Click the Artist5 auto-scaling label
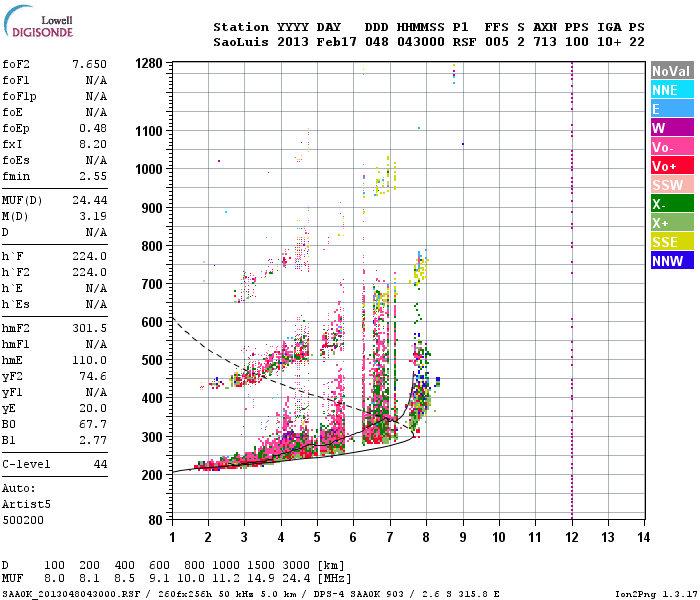Viewport: 700px width, 600px height. click(x=26, y=504)
